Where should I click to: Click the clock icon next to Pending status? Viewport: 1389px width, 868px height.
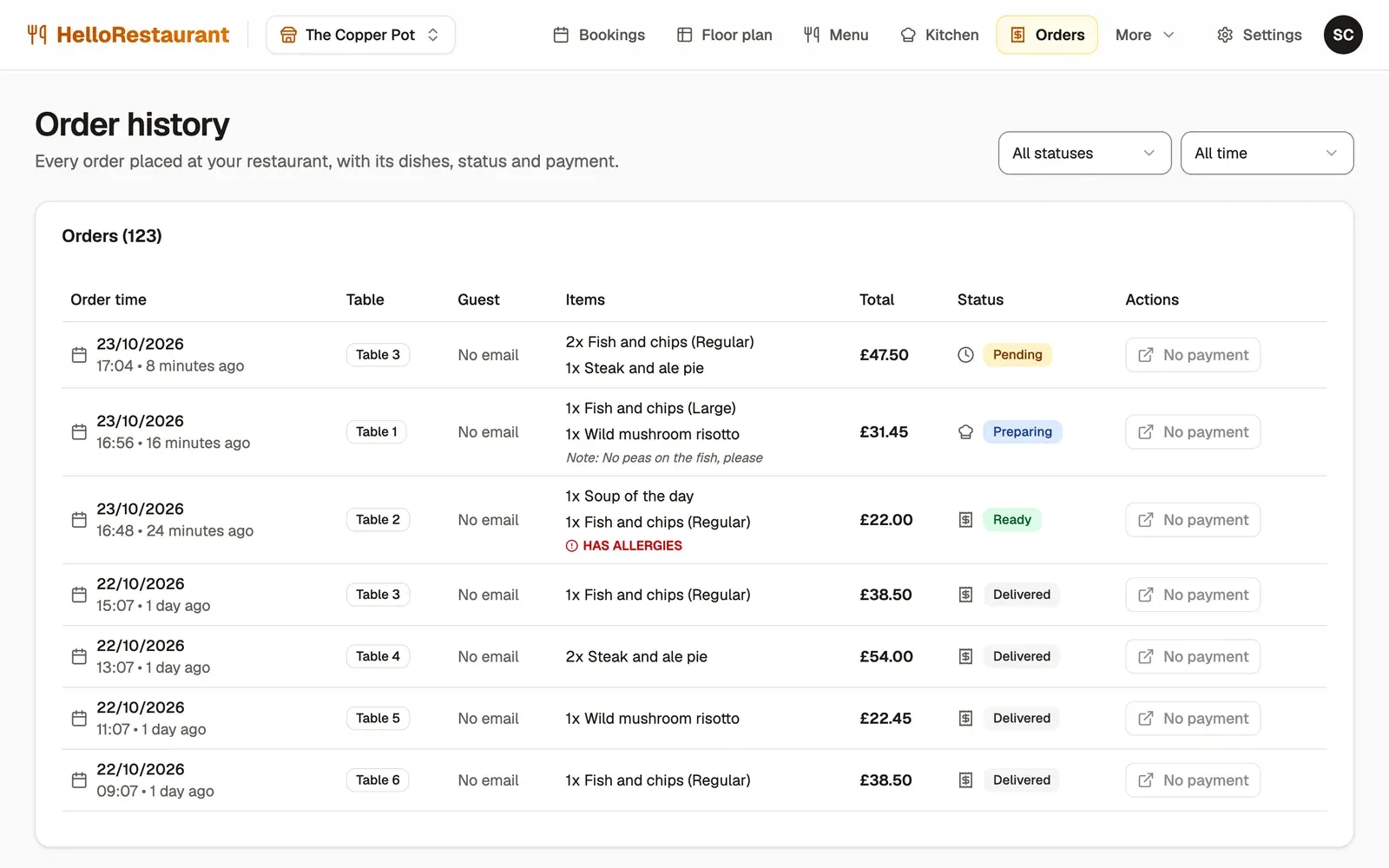point(965,355)
